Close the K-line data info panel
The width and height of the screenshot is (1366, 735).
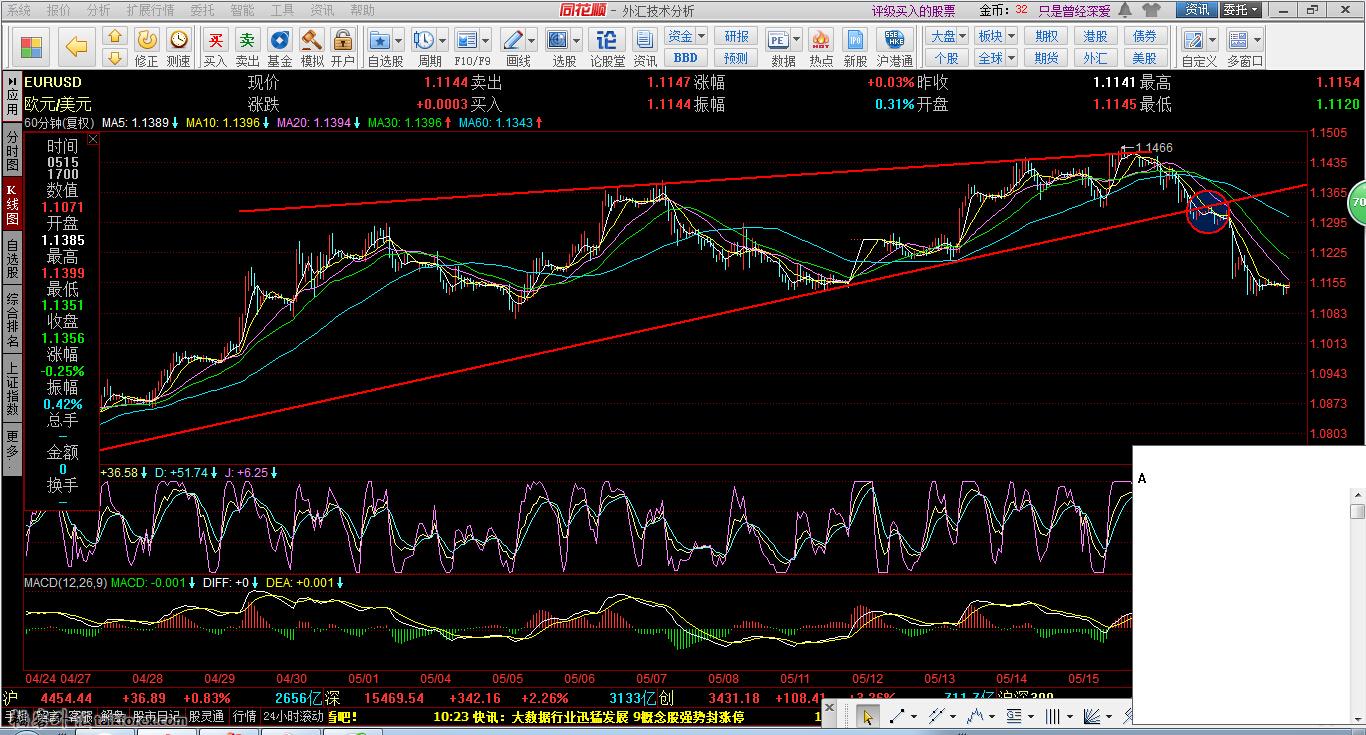coord(92,139)
